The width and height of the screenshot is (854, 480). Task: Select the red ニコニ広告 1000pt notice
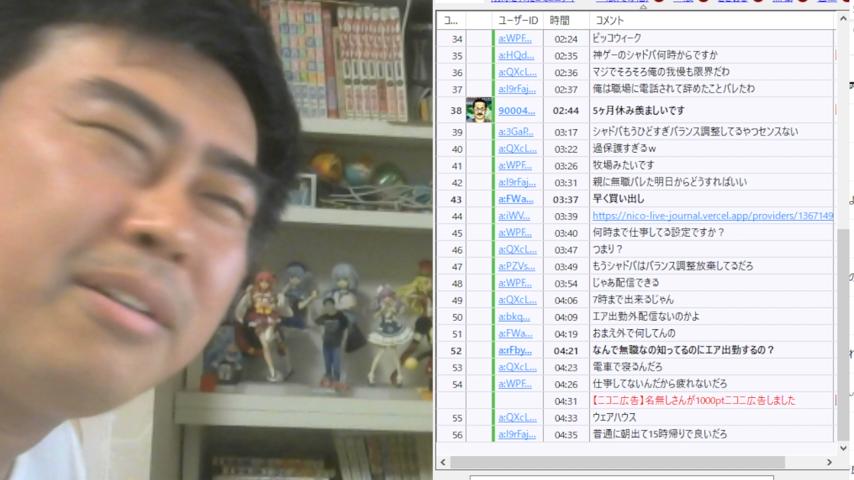[694, 400]
